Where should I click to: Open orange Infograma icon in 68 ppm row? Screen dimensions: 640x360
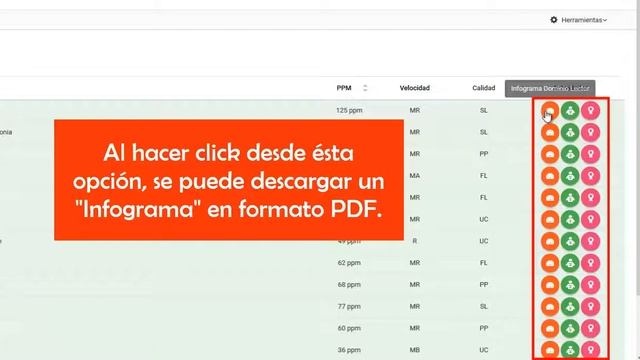(550, 285)
